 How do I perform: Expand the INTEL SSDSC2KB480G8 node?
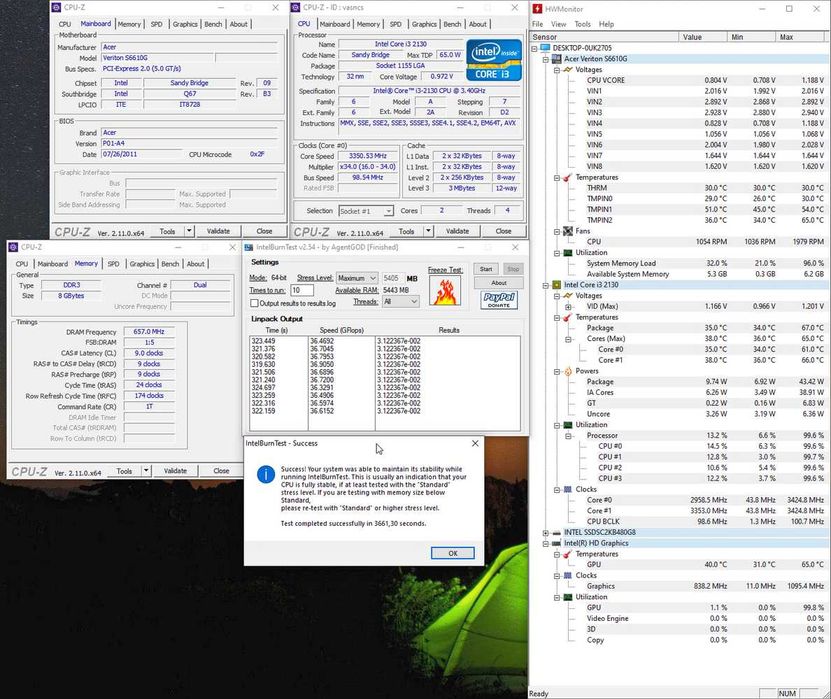[545, 533]
